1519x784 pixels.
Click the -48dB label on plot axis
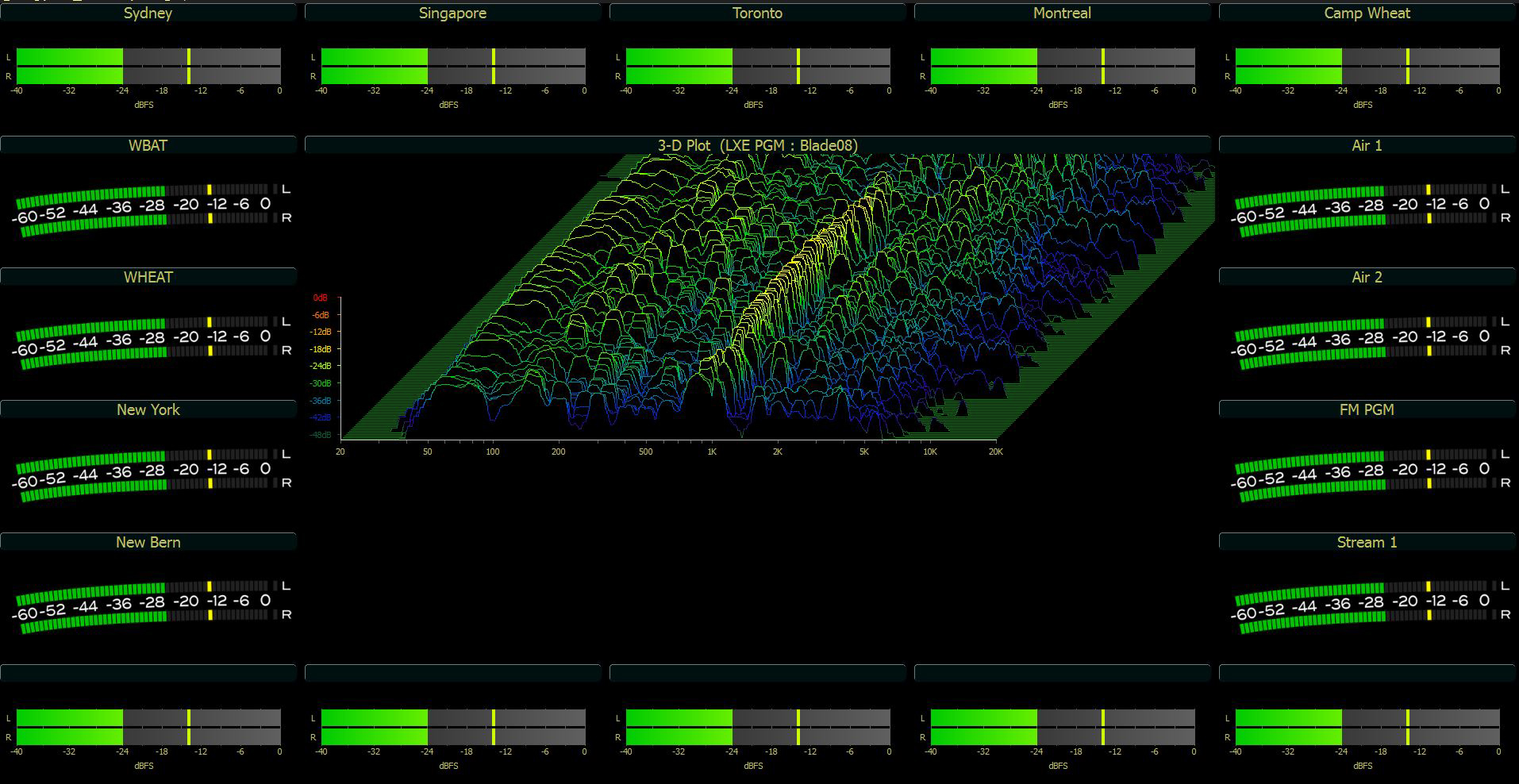(x=321, y=435)
